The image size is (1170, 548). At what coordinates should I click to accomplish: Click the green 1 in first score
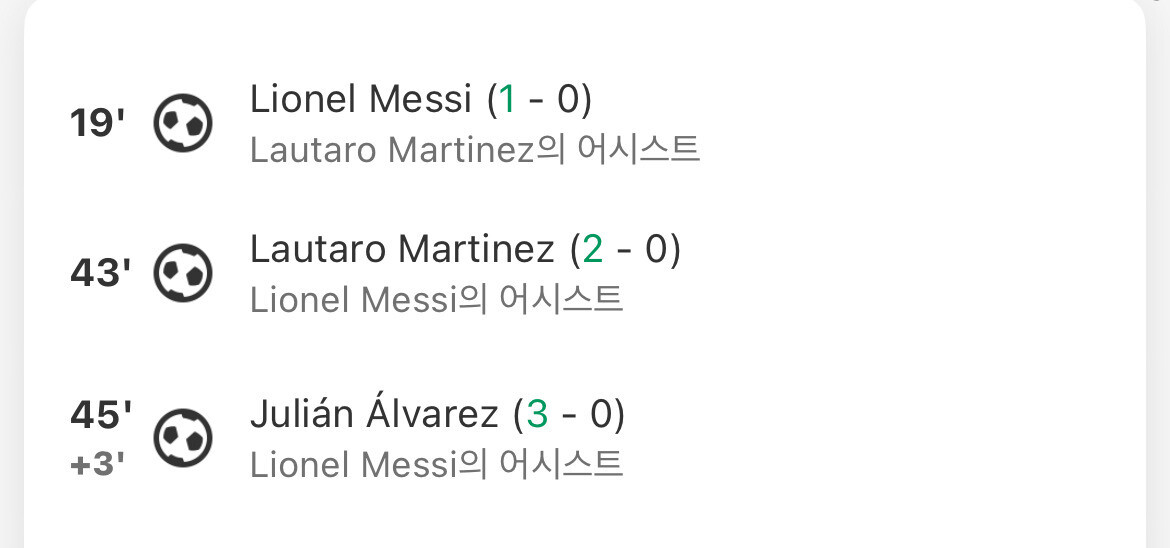pos(507,99)
